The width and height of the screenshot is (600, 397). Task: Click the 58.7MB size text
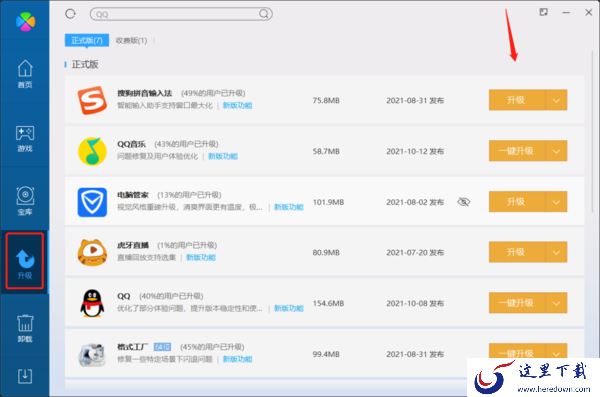[x=326, y=151]
